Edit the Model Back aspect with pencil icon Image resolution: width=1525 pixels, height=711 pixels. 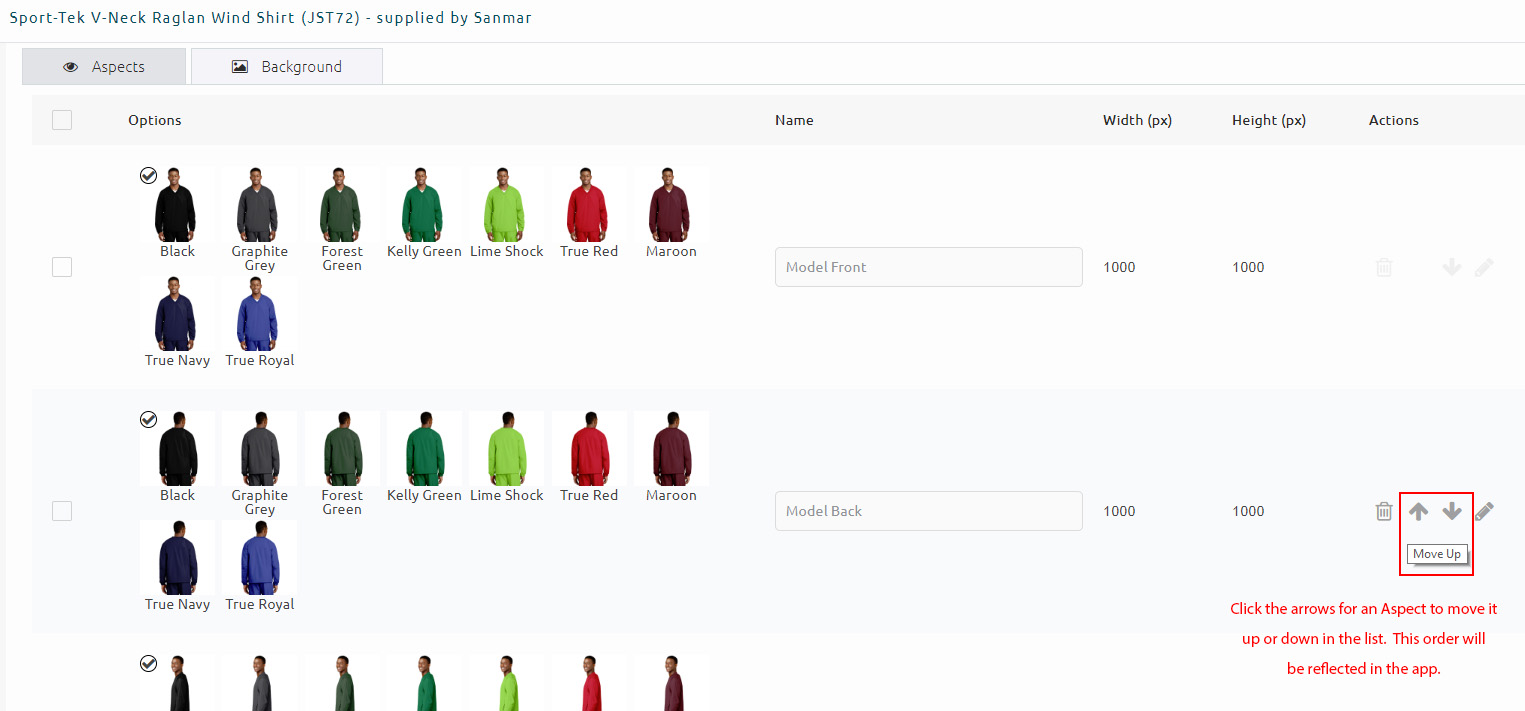click(1484, 511)
